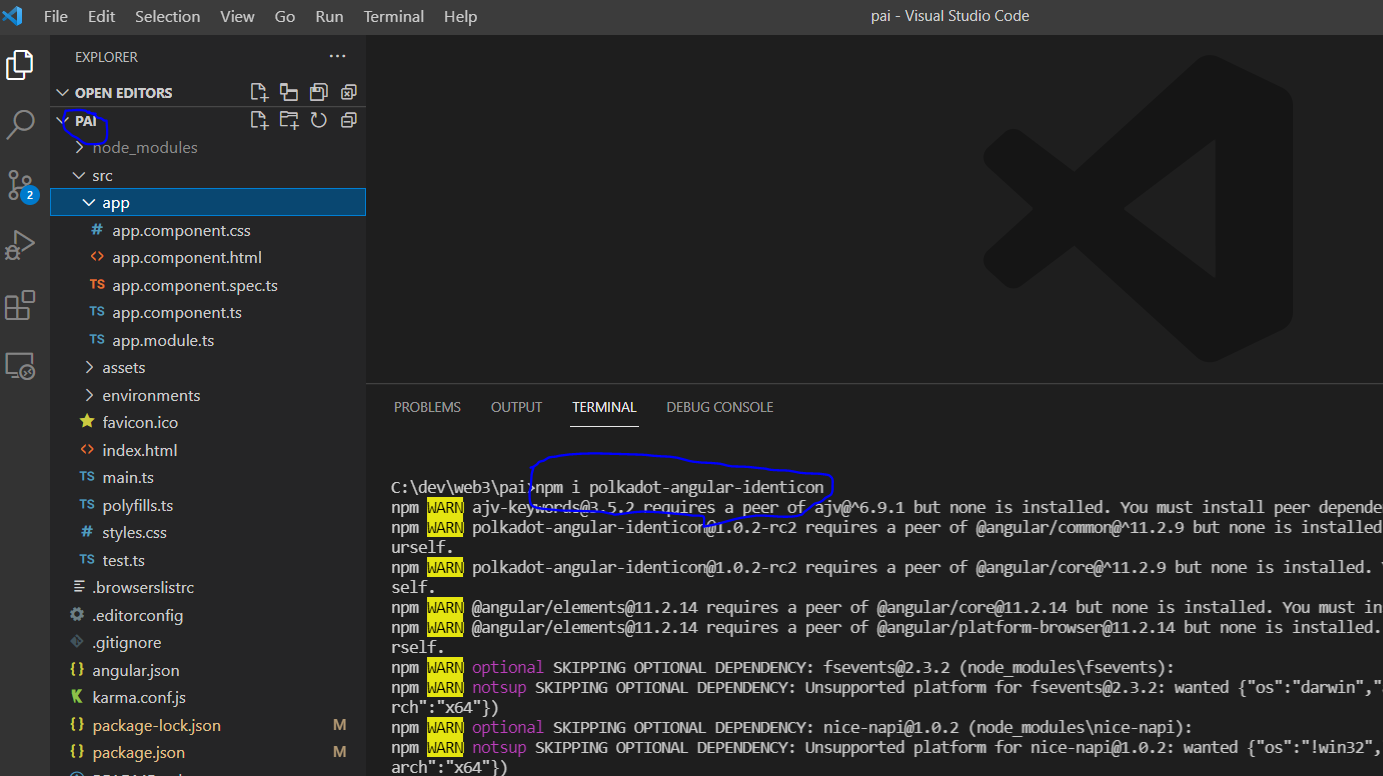Create new untitled file in Open Editors
This screenshot has width=1383, height=776.
tap(259, 92)
